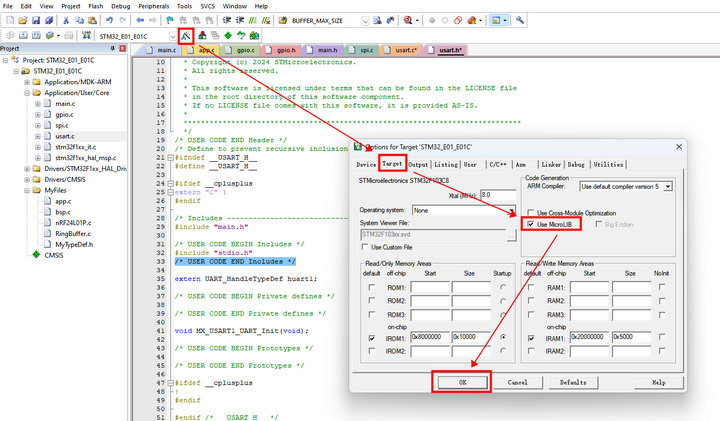Image resolution: width=720 pixels, height=421 pixels.
Task: Click the New file toolbar icon
Action: [8, 20]
